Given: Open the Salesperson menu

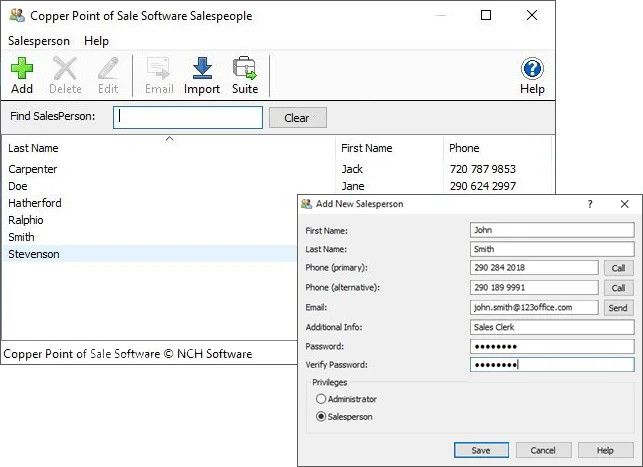Looking at the screenshot, I should [x=39, y=41].
